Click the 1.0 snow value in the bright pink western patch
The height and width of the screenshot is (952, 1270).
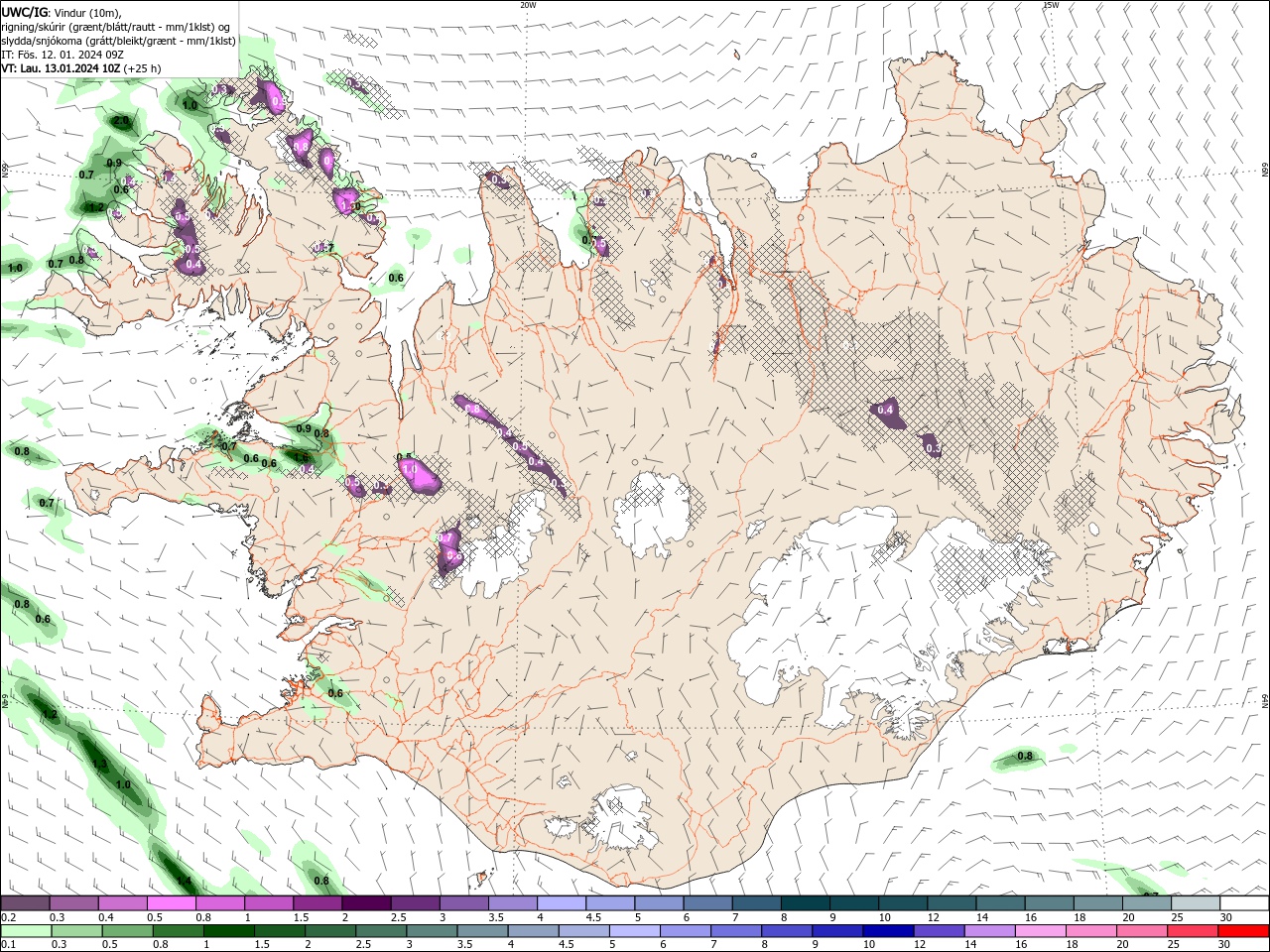[409, 467]
